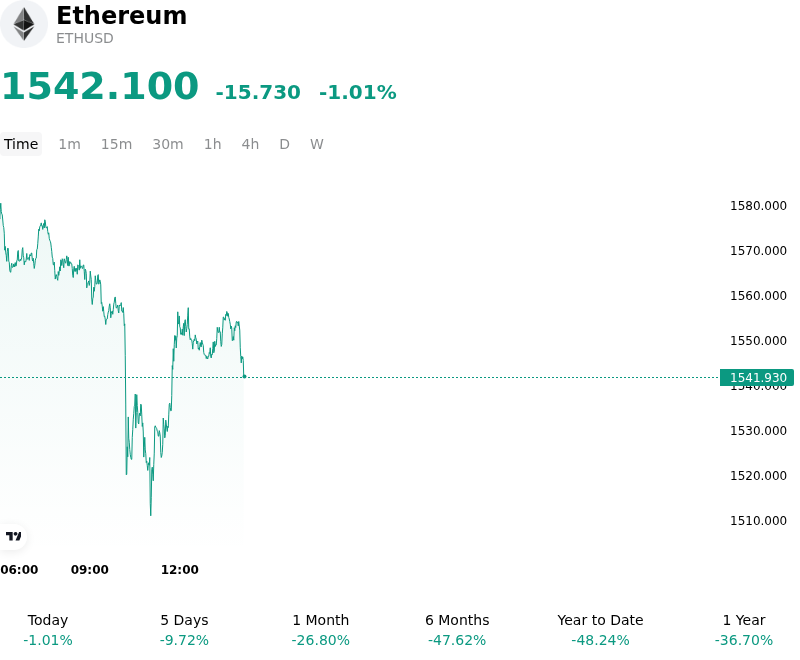Screen dimensions: 800x660
Task: Switch to the 15m interval
Action: click(116, 144)
